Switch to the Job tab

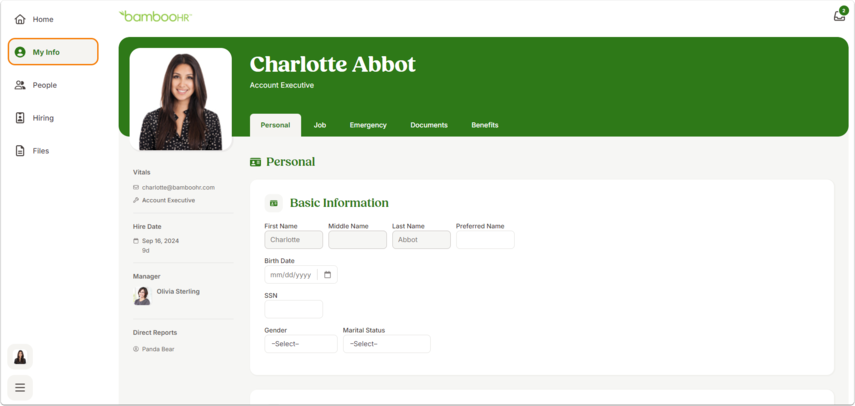[320, 125]
